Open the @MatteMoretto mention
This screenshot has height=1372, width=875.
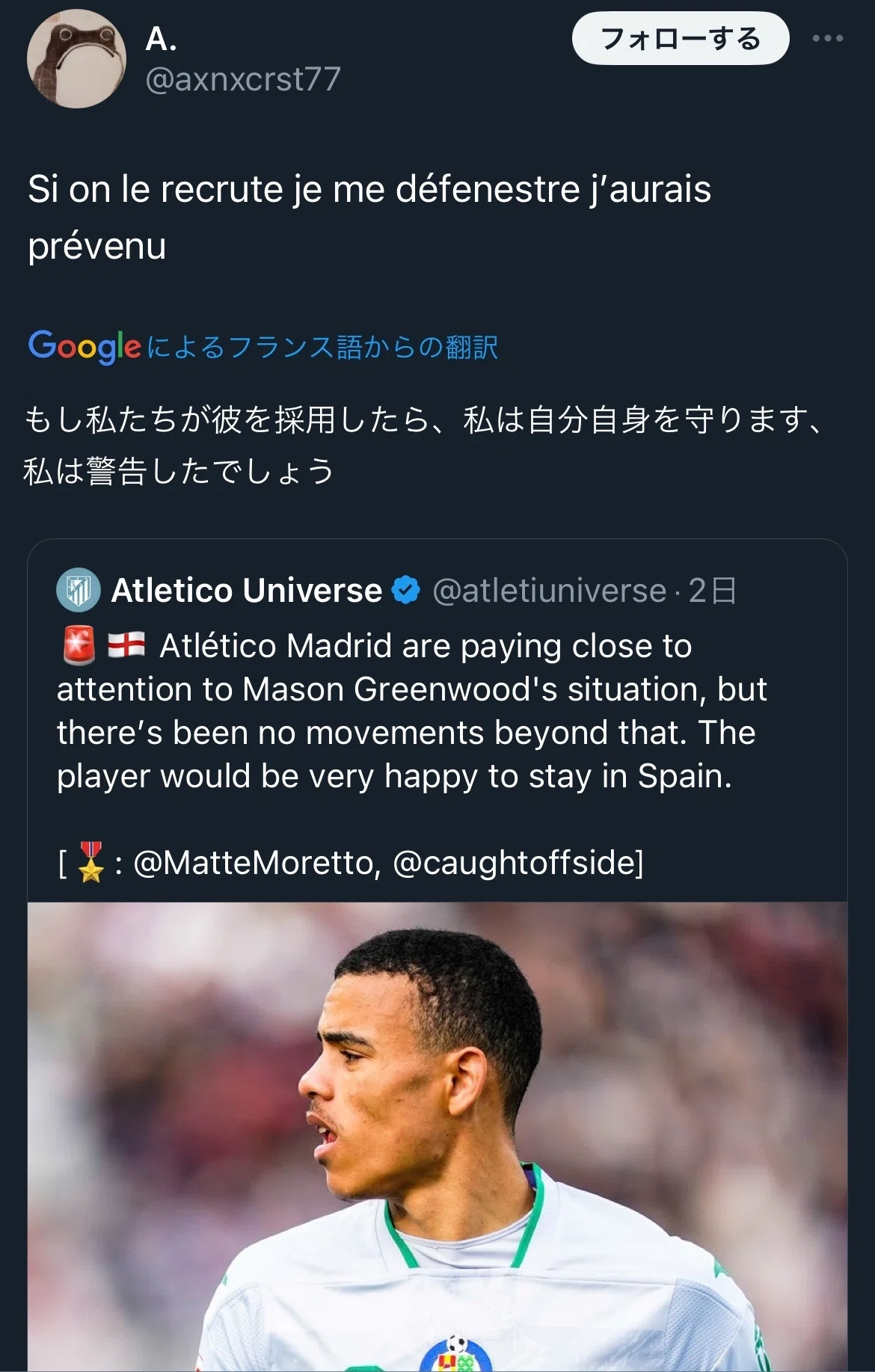point(257,863)
